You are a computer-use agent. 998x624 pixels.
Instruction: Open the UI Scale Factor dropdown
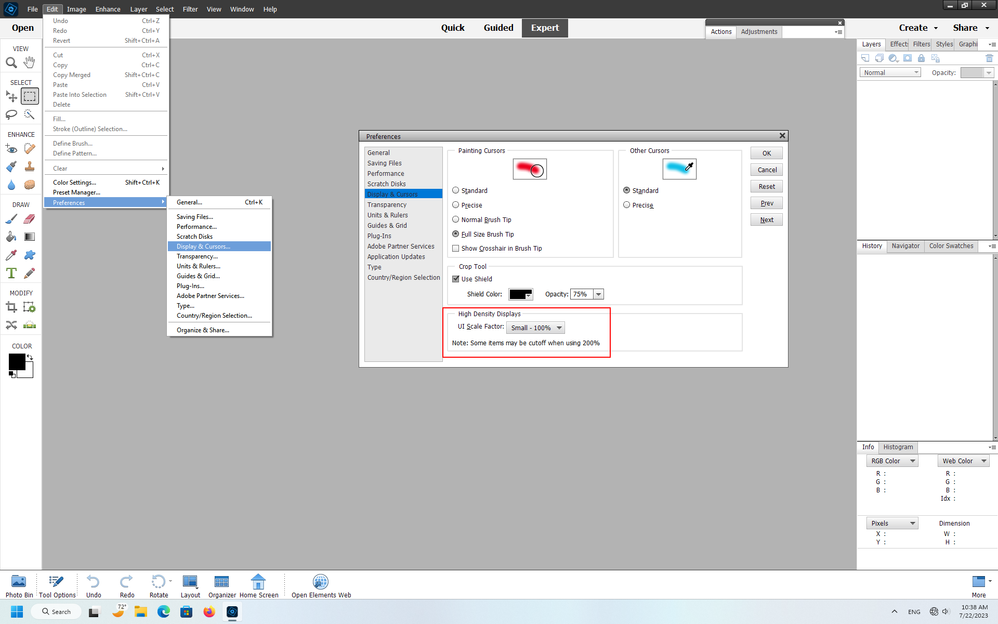(536, 327)
